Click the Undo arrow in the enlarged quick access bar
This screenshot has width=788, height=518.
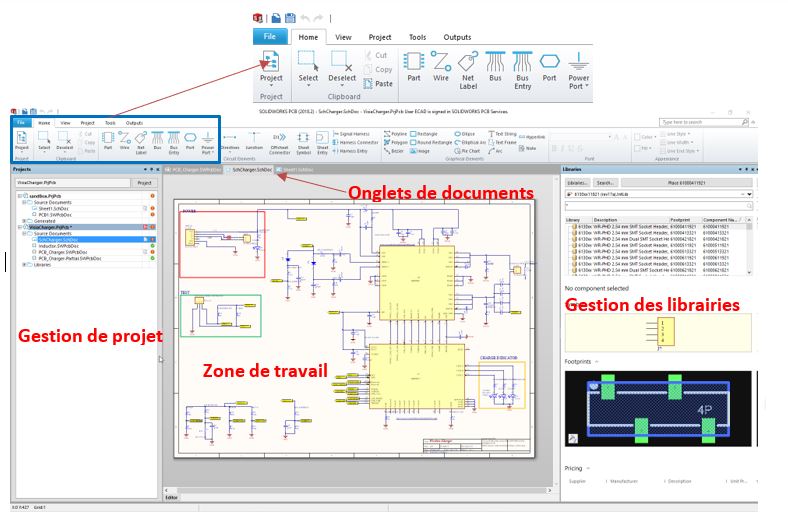305,18
